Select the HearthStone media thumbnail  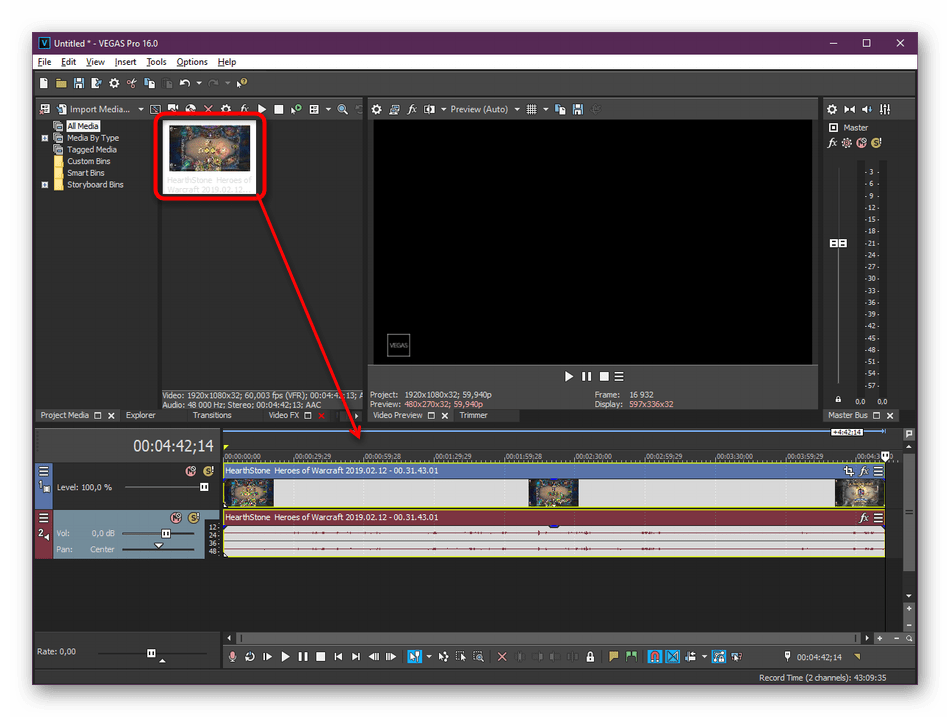coord(210,148)
